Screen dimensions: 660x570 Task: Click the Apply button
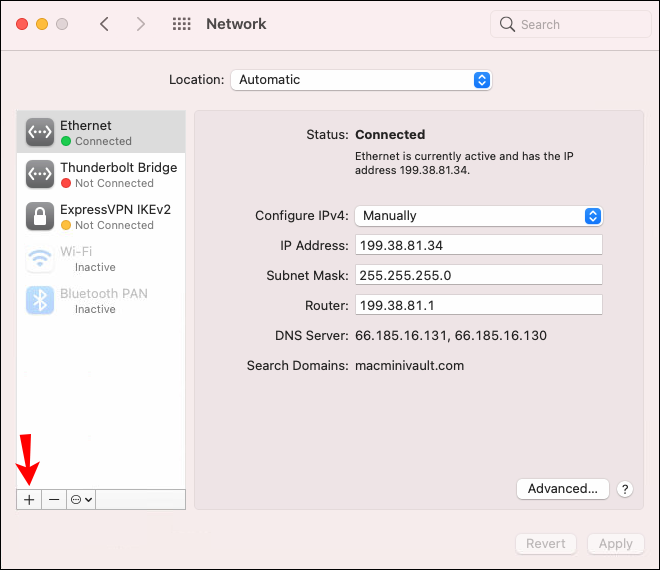coord(616,544)
